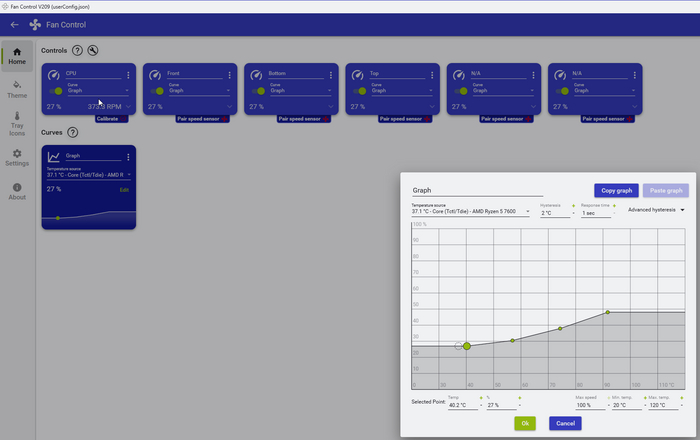Click the Copy graph button
700x440 pixels.
(616, 191)
